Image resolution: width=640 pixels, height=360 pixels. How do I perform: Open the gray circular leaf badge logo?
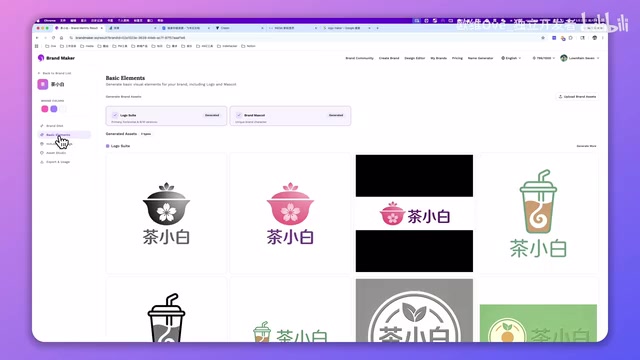[x=414, y=311]
